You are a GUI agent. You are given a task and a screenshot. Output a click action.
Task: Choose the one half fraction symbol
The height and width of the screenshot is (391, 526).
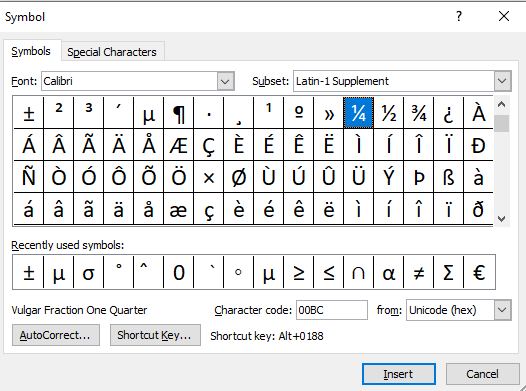point(388,113)
